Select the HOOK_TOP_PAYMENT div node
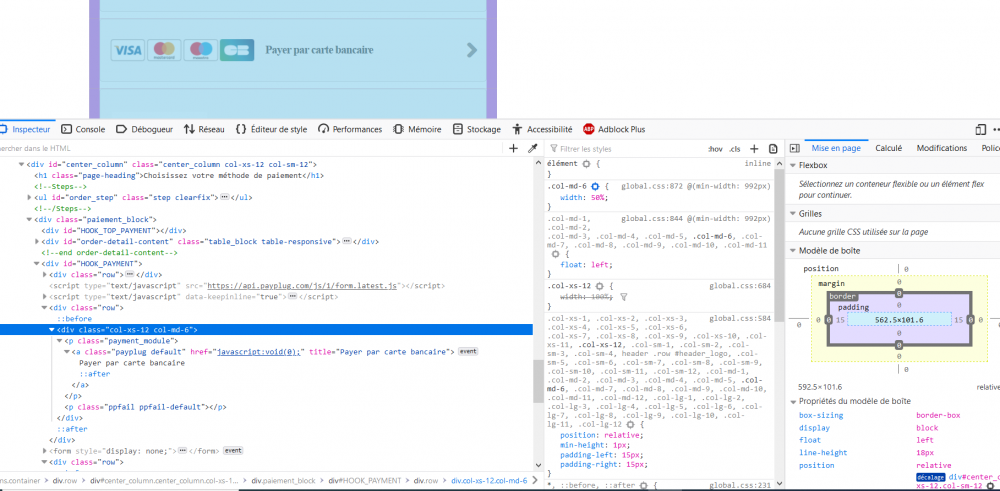 (113, 231)
